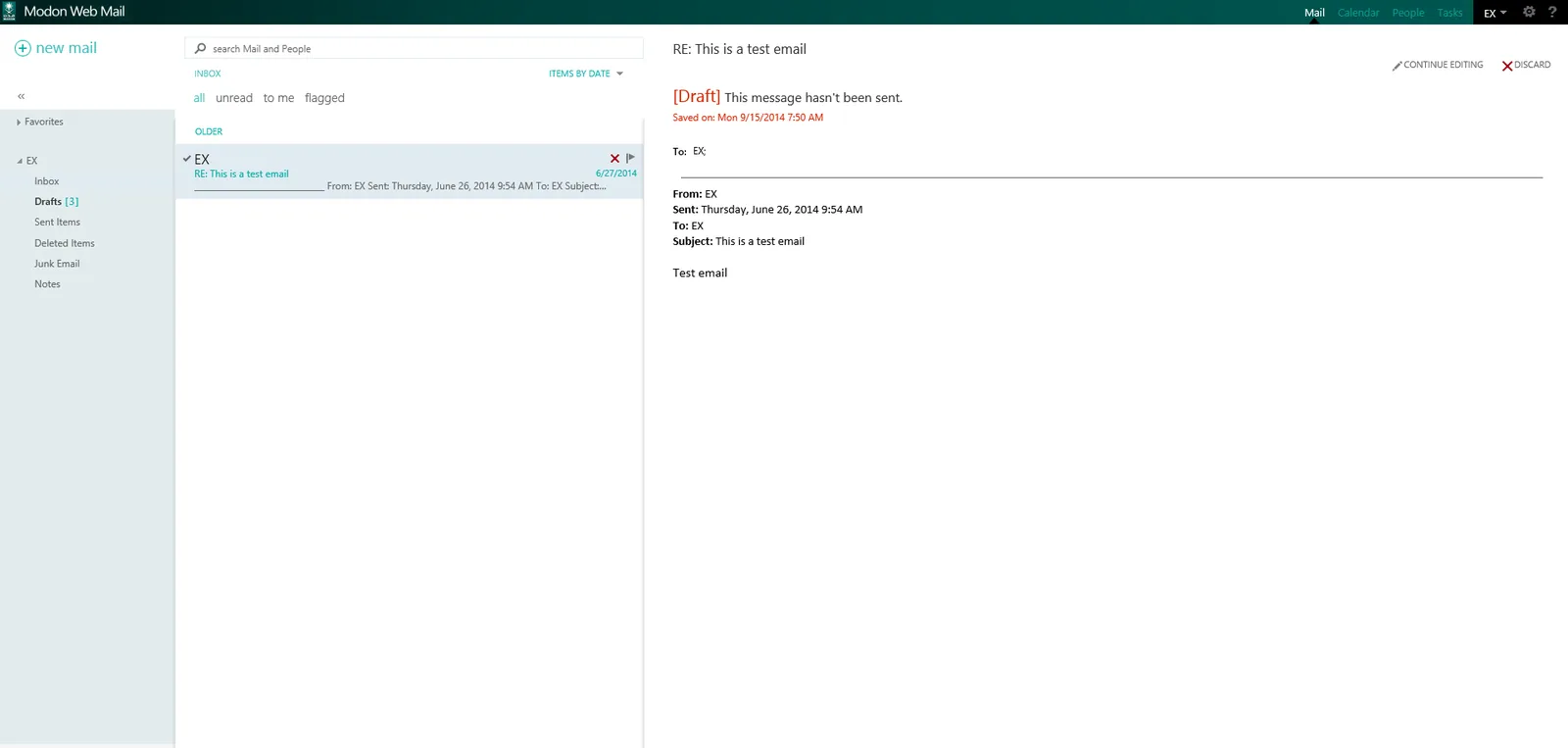Flag the EX message
Image resolution: width=1568 pixels, height=748 pixels.
point(630,158)
